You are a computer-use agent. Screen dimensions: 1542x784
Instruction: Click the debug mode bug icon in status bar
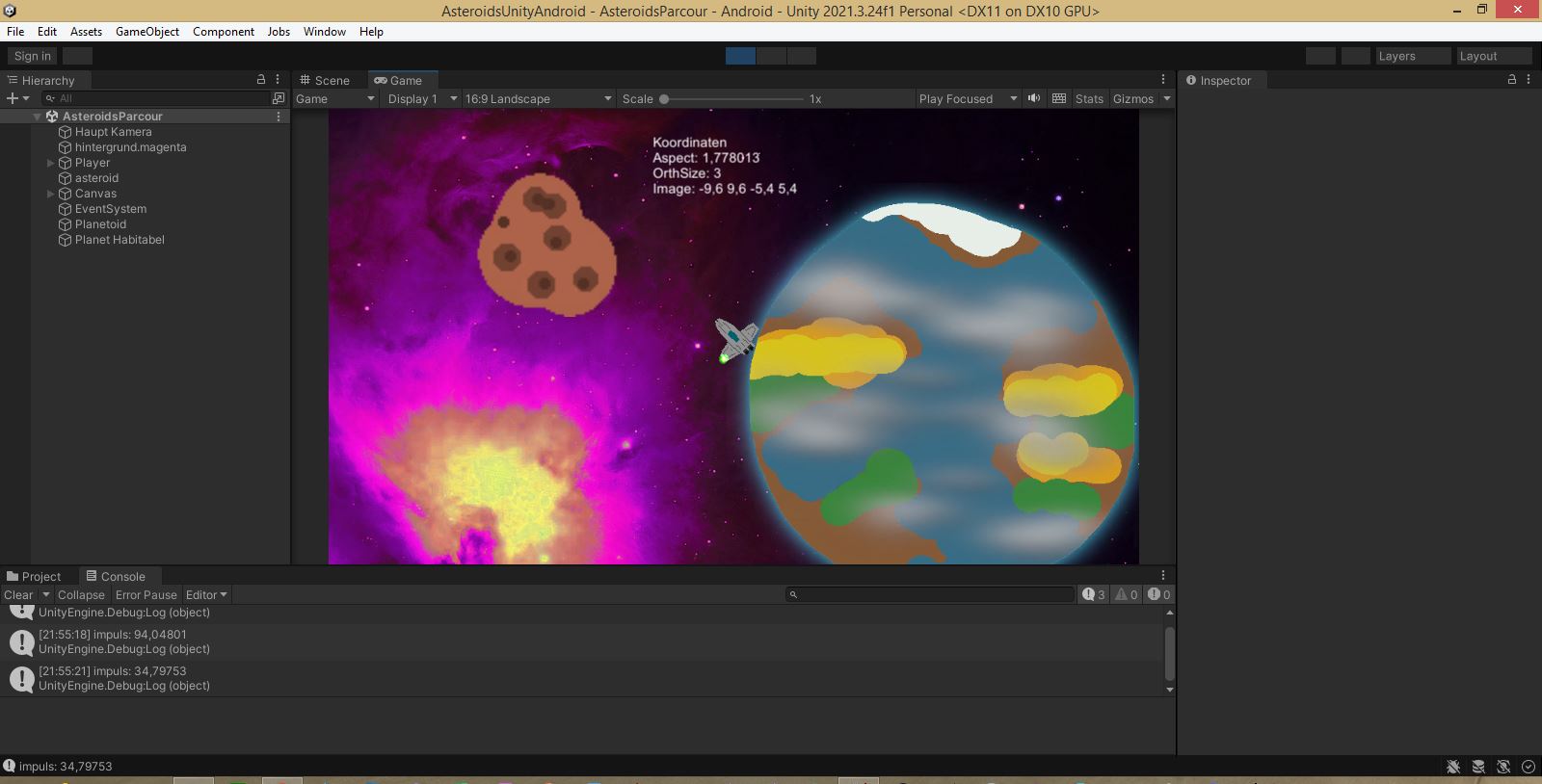1453,767
